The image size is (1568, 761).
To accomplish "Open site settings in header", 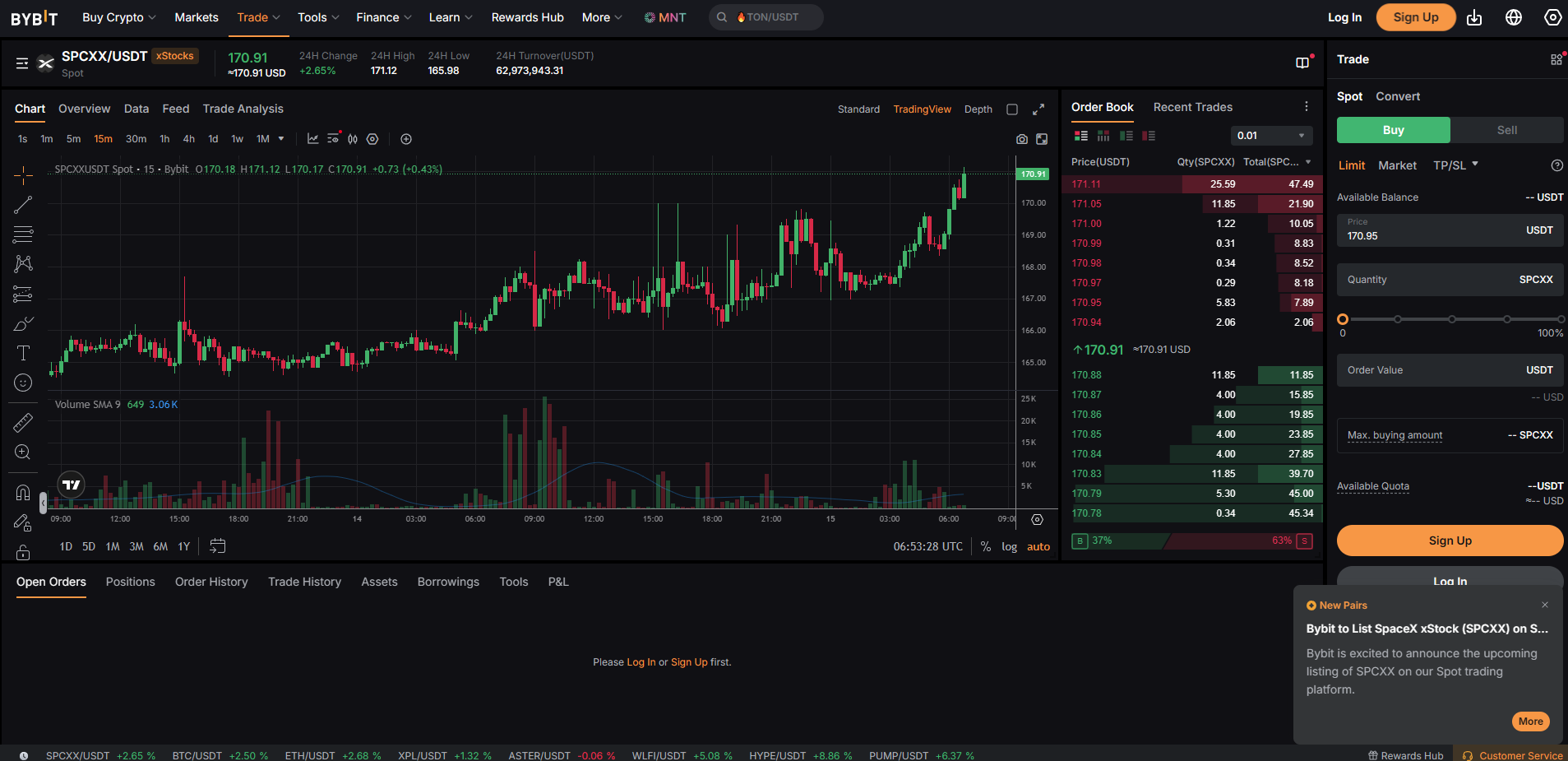I will 1553,17.
